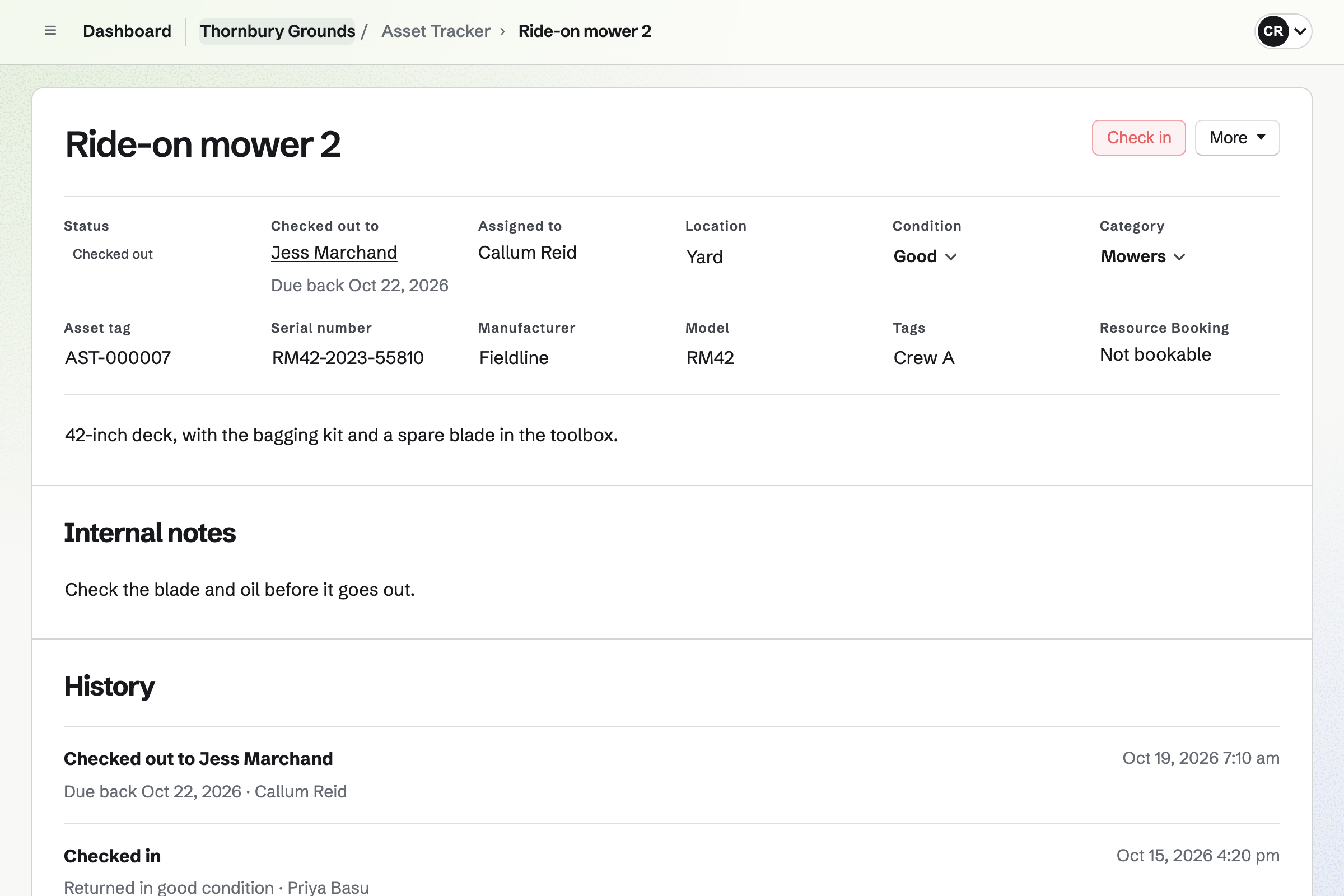Viewport: 1344px width, 896px height.
Task: Open the Jess Marchand link
Action: click(334, 253)
